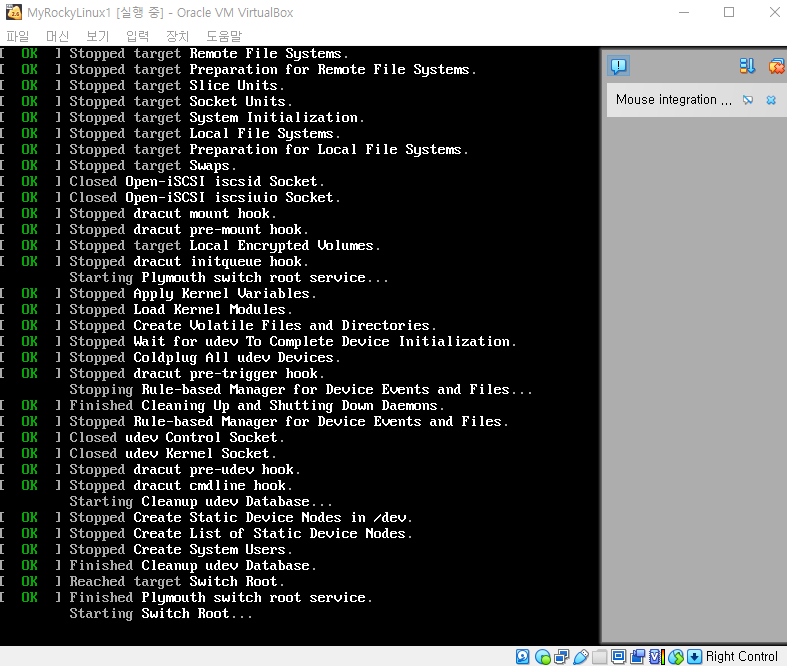Toggle the notification center speech-bubble icon

pos(618,66)
